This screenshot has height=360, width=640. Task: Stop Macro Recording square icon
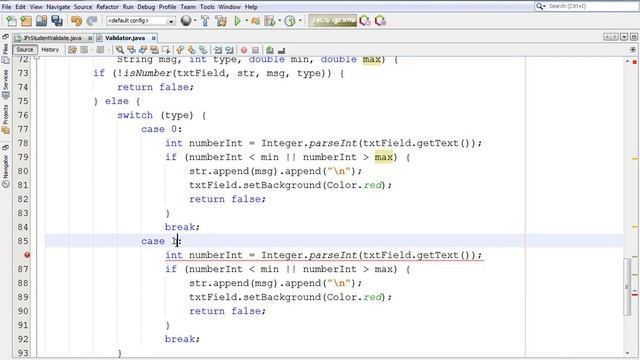pyautogui.click(x=256, y=50)
